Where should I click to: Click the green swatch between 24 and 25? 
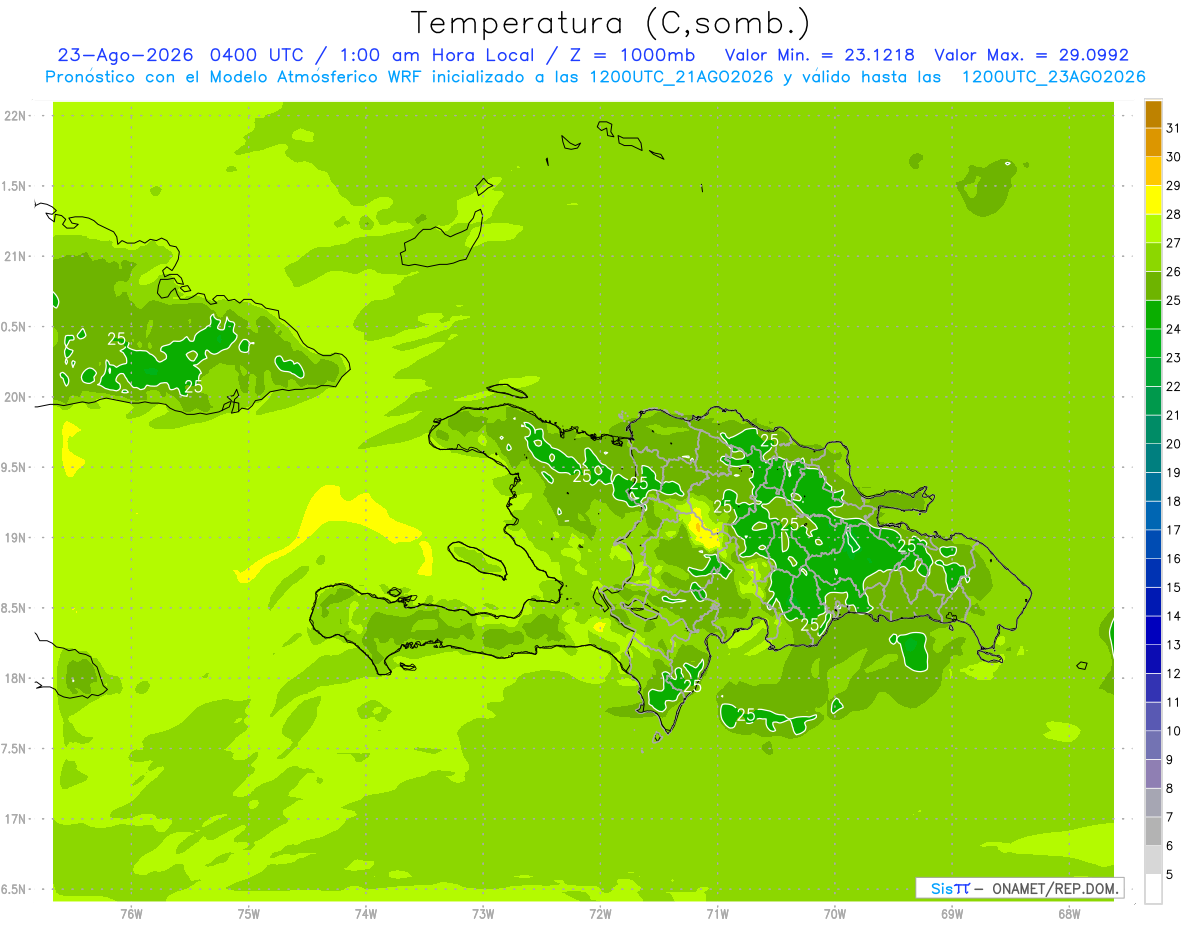(x=1153, y=316)
